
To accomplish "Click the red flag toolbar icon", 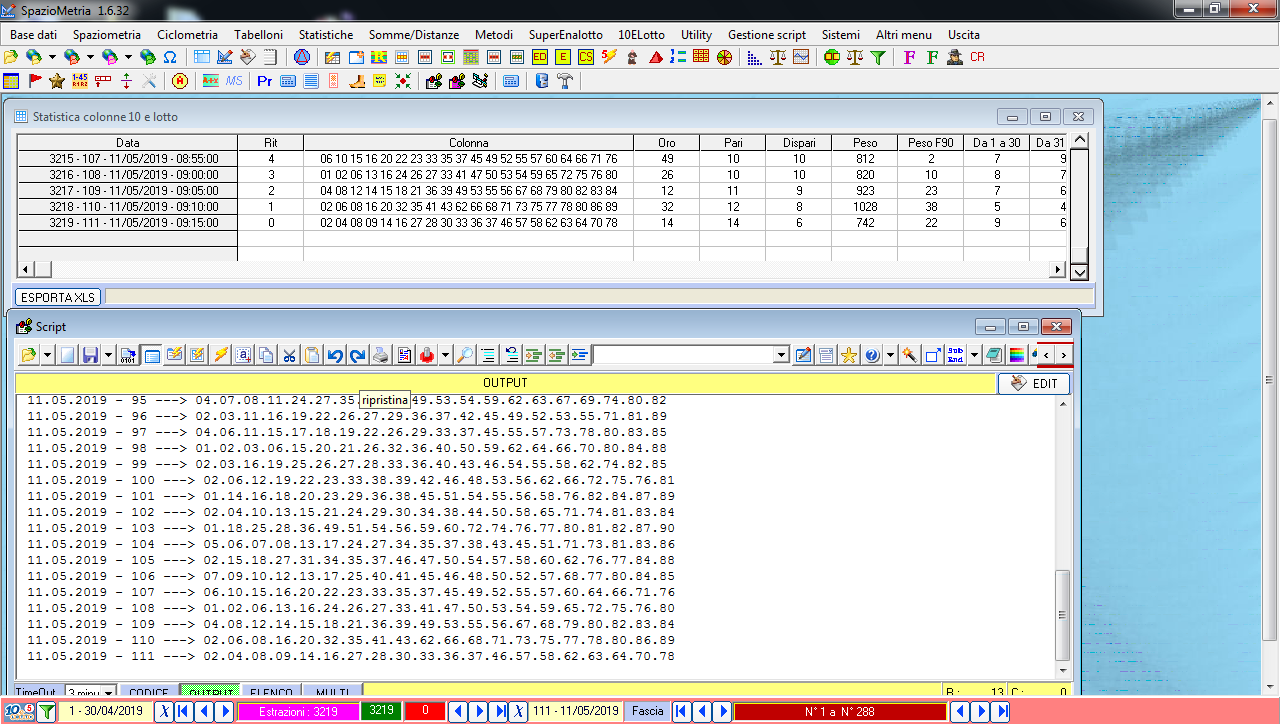I will 35,81.
